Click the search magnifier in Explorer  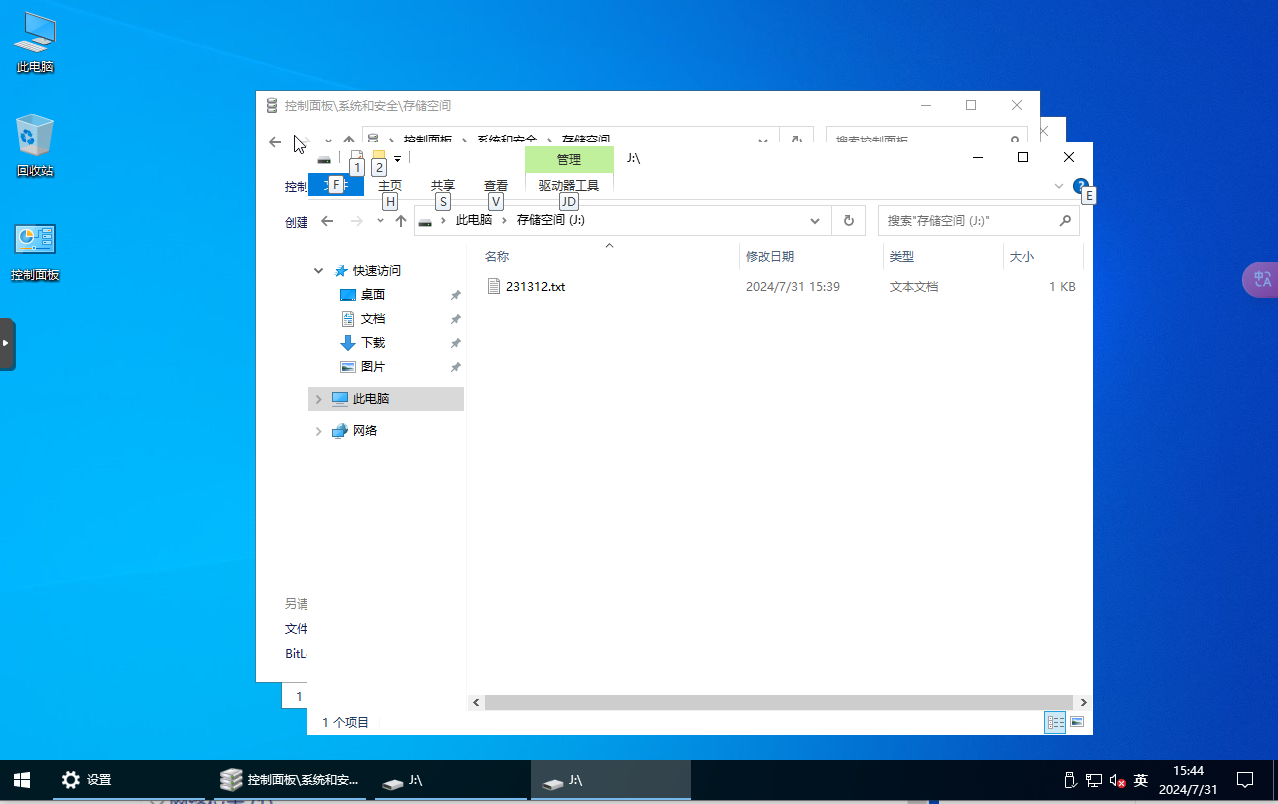1065,221
